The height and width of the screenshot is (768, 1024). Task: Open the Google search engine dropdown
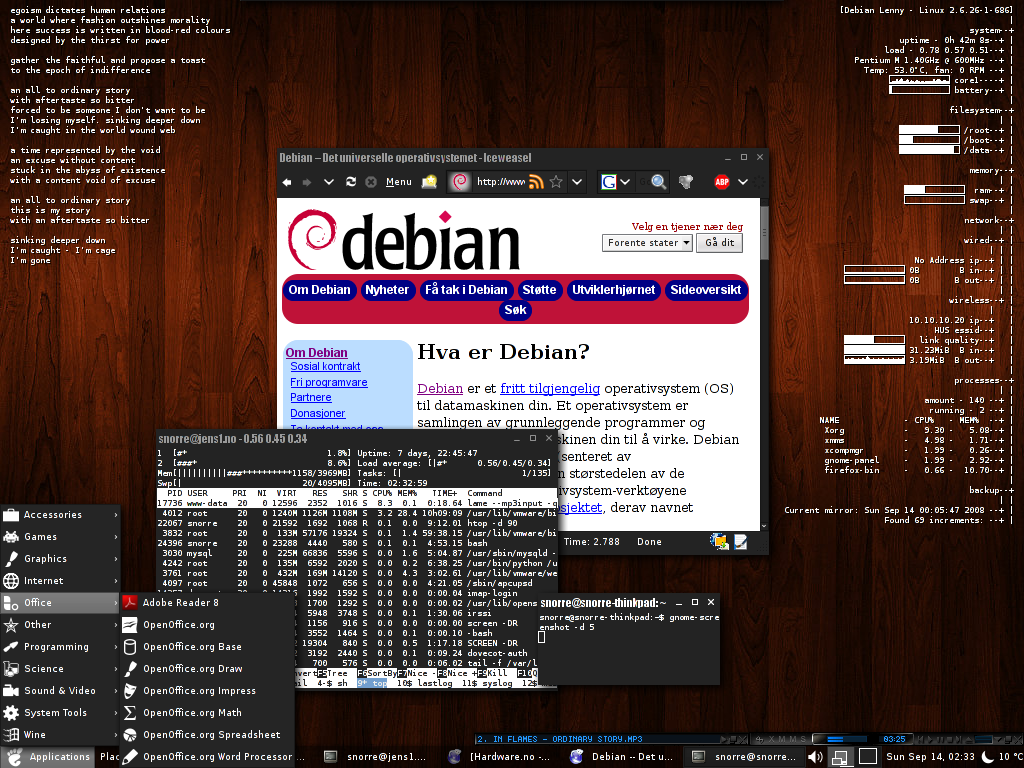[625, 182]
